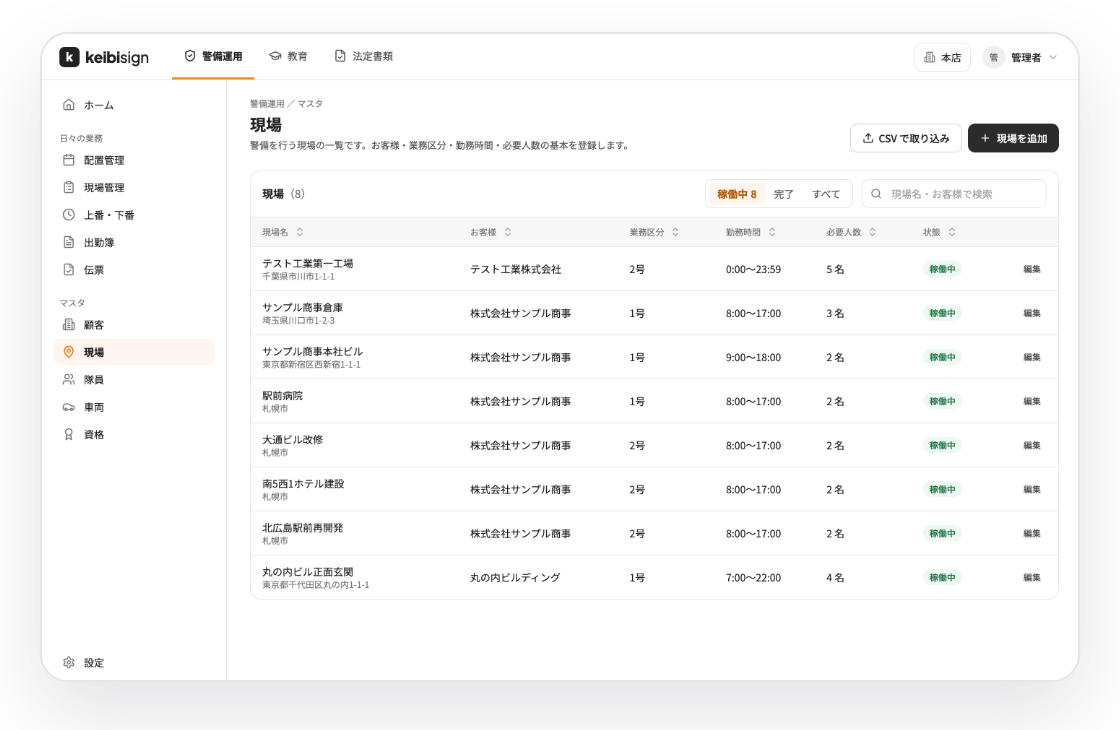Edit the 丸の内ビル正面玄関 row
The image size is (1120, 730).
point(1031,578)
